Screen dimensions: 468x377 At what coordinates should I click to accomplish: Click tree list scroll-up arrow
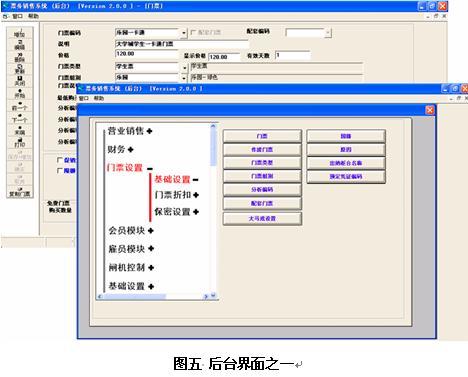pyautogui.click(x=213, y=126)
